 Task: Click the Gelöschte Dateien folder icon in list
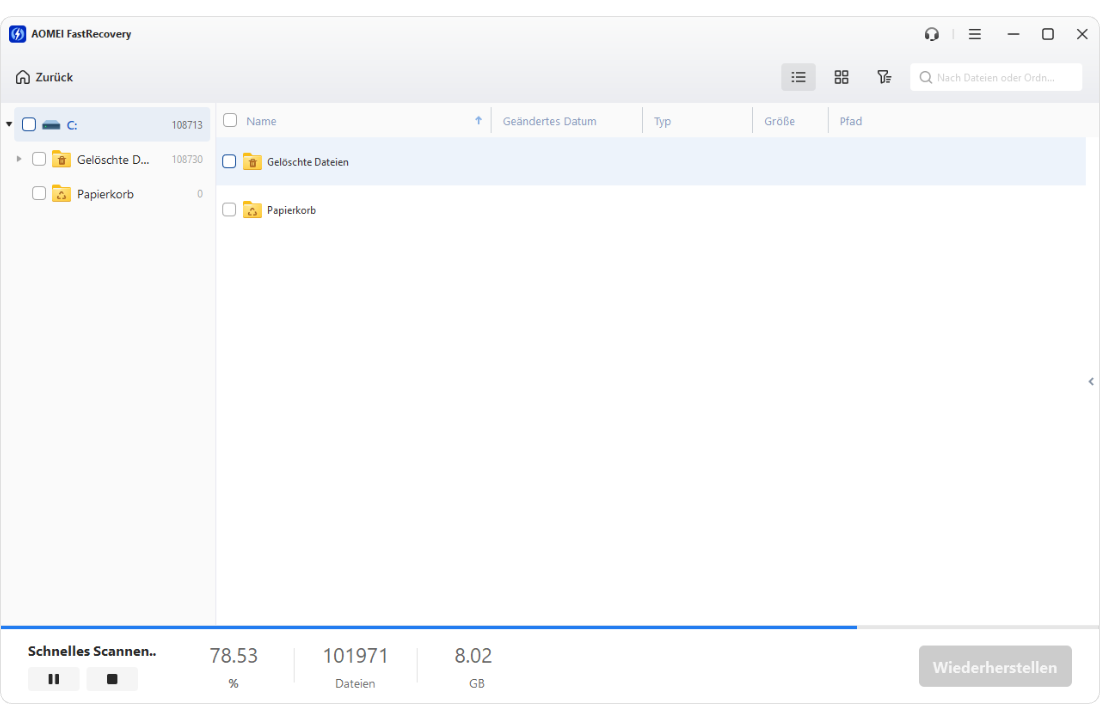click(252, 162)
